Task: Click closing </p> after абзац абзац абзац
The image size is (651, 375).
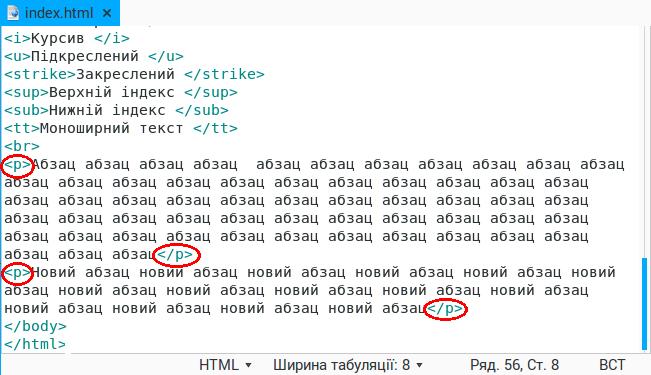Action: [x=176, y=254]
